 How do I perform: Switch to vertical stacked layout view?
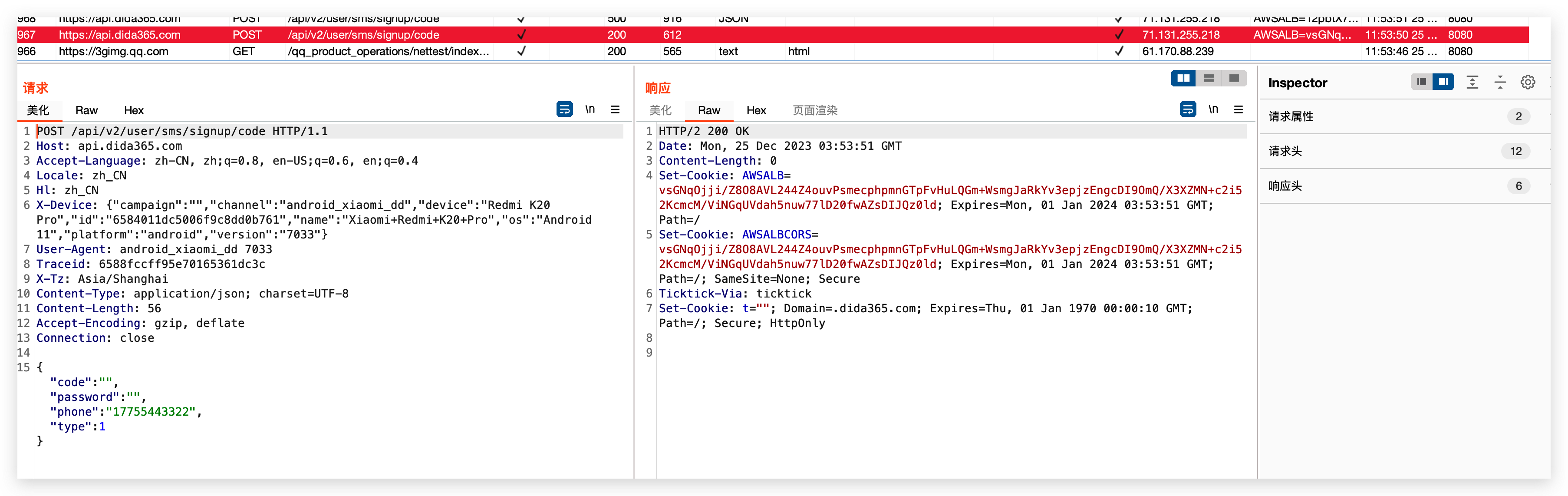point(1209,78)
